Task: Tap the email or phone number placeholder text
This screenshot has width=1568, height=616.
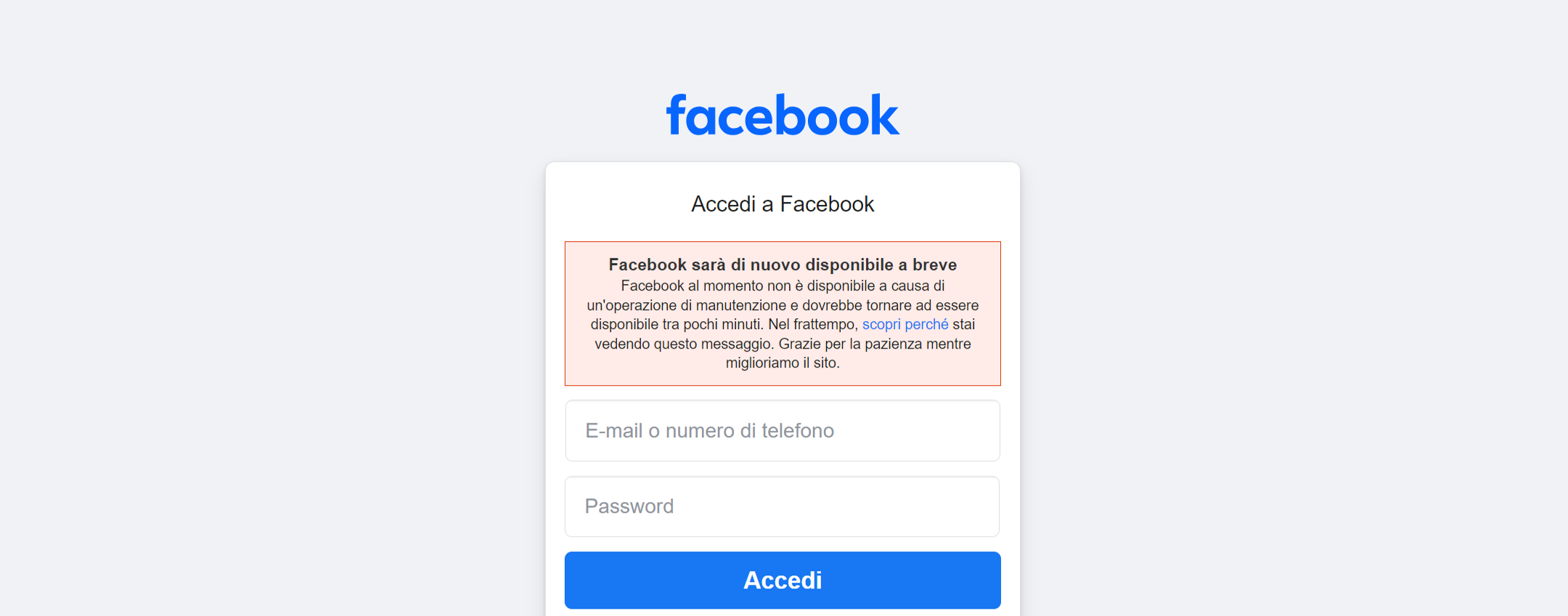Action: (x=709, y=430)
